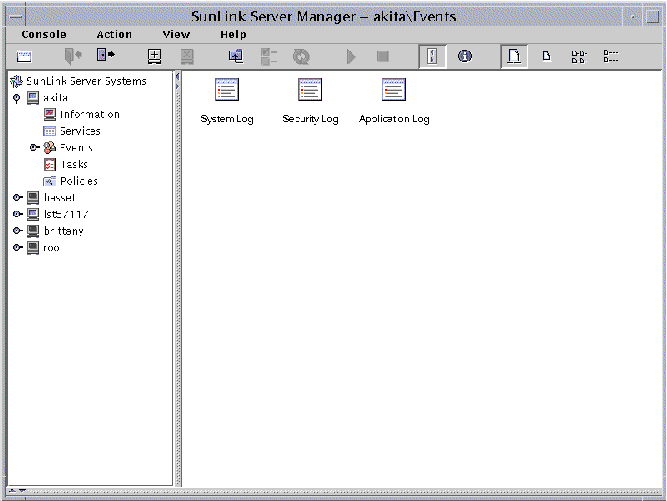
Task: Click the Events icon in tree
Action: click(50, 148)
